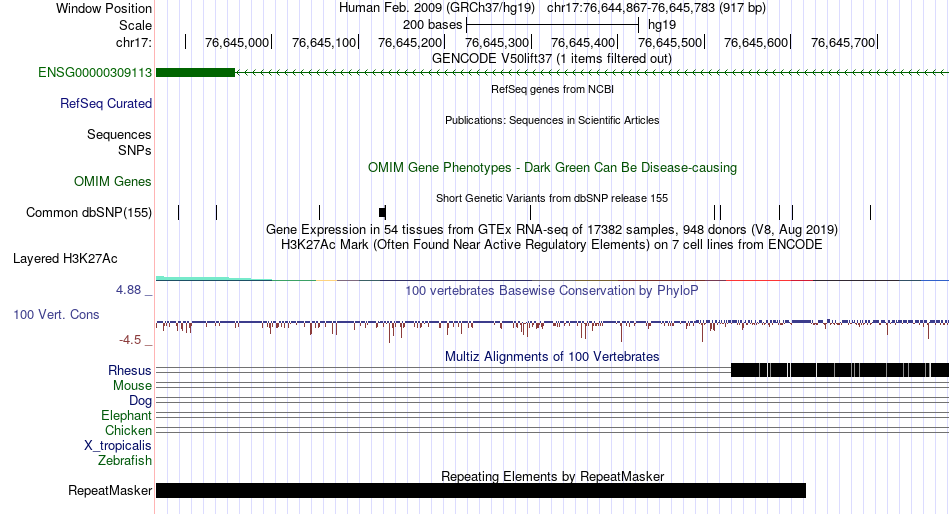Click the X_tropicalis alignment label

(118, 446)
